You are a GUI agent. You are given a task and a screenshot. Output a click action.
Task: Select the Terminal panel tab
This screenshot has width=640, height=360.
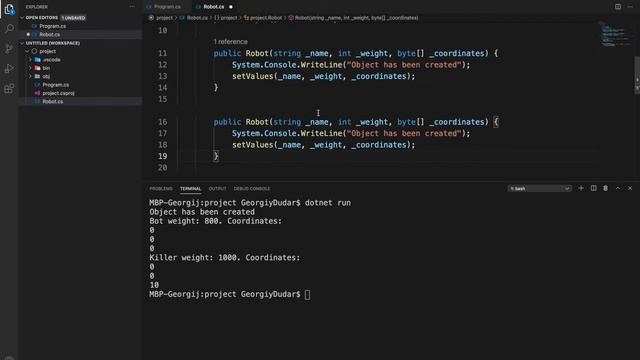pyautogui.click(x=191, y=189)
